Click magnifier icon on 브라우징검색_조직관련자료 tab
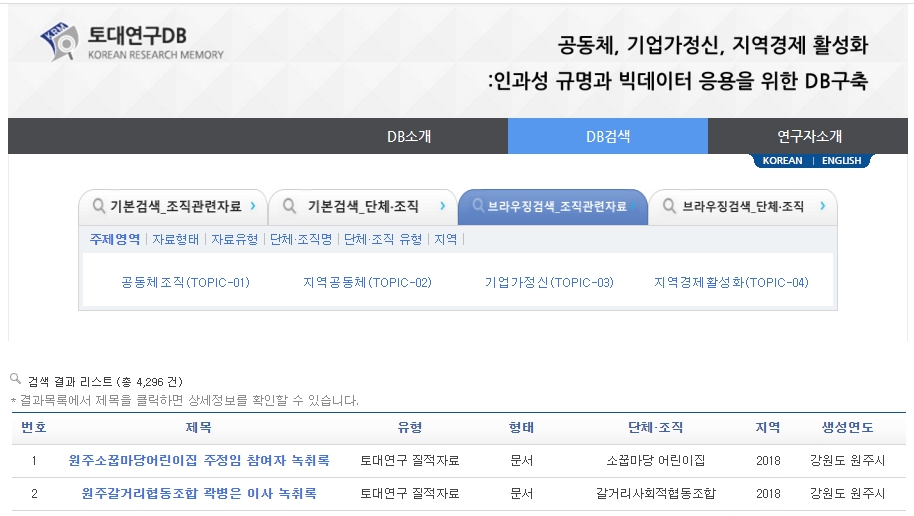 click(x=478, y=206)
